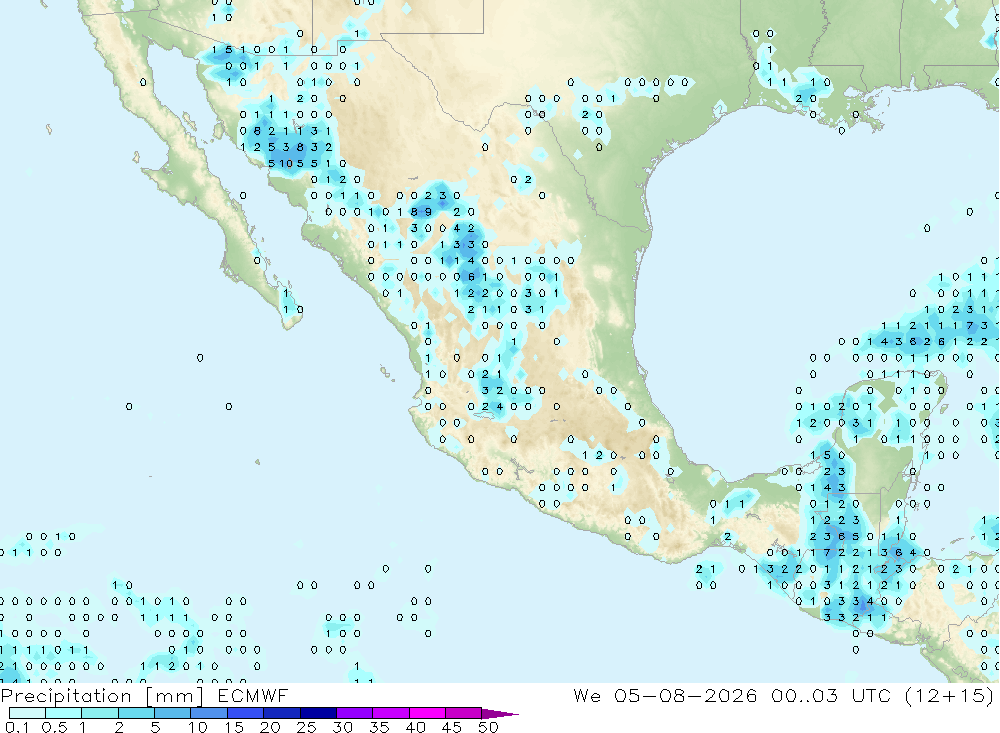Pick the 10–15 mm legend color swatch

coord(209,713)
